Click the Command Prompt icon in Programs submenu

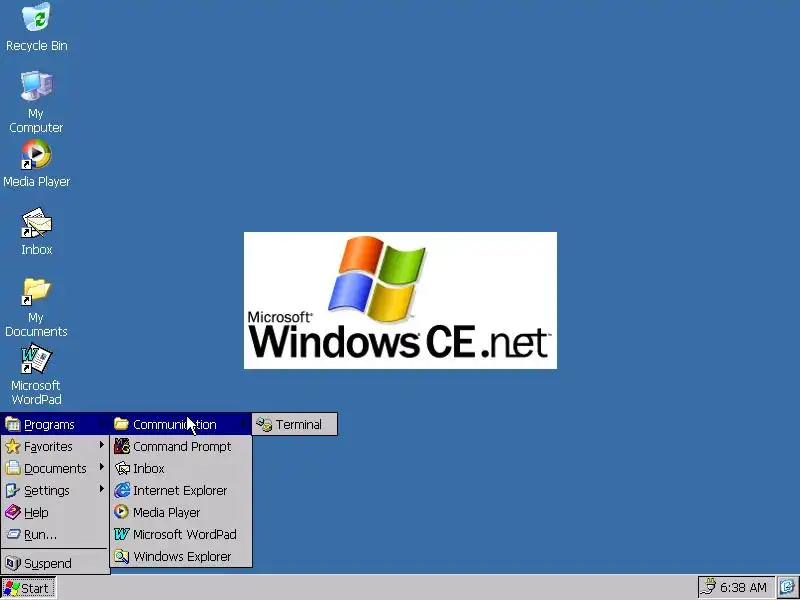(121, 446)
